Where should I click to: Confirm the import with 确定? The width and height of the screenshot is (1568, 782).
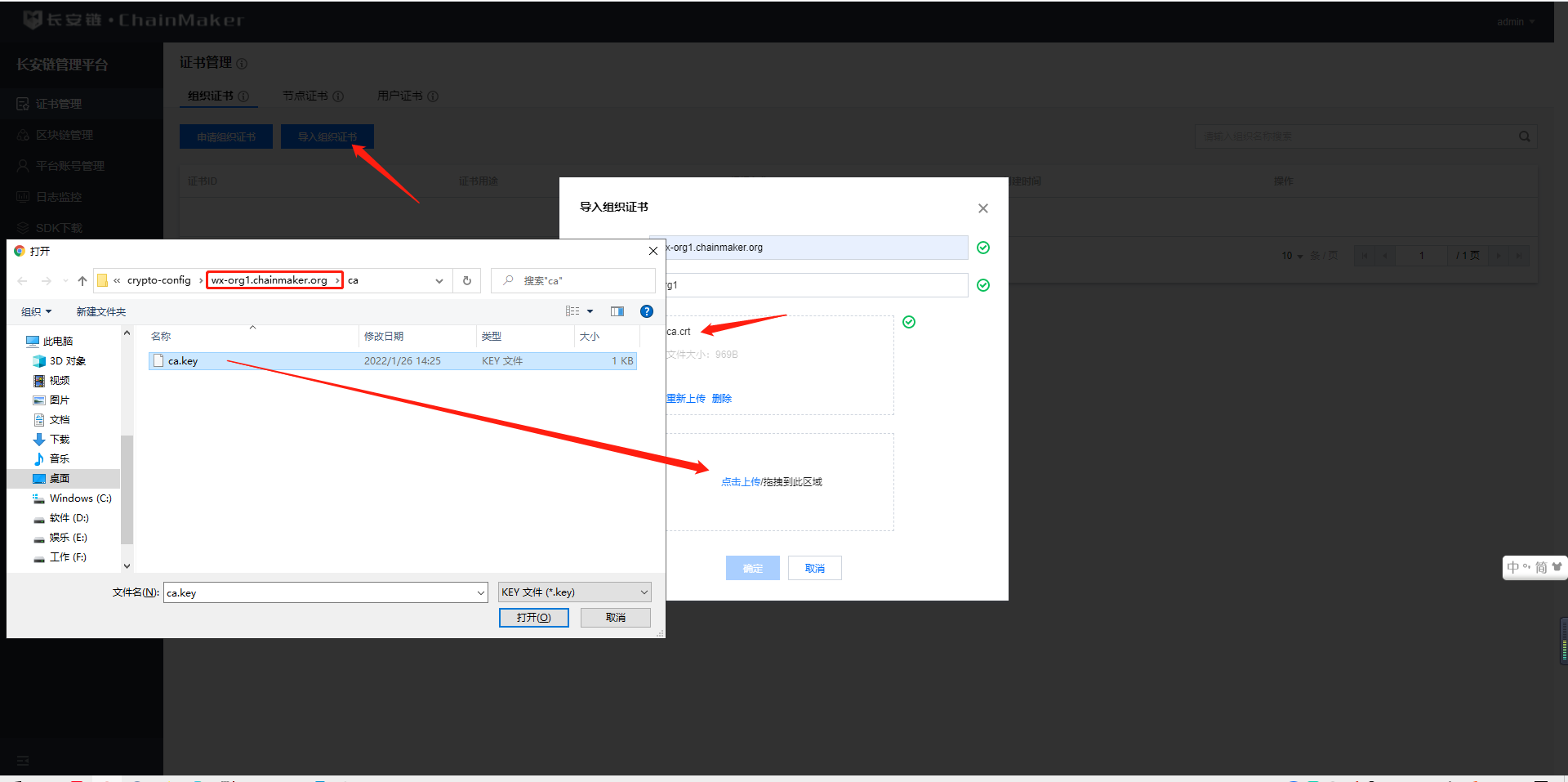coord(753,568)
